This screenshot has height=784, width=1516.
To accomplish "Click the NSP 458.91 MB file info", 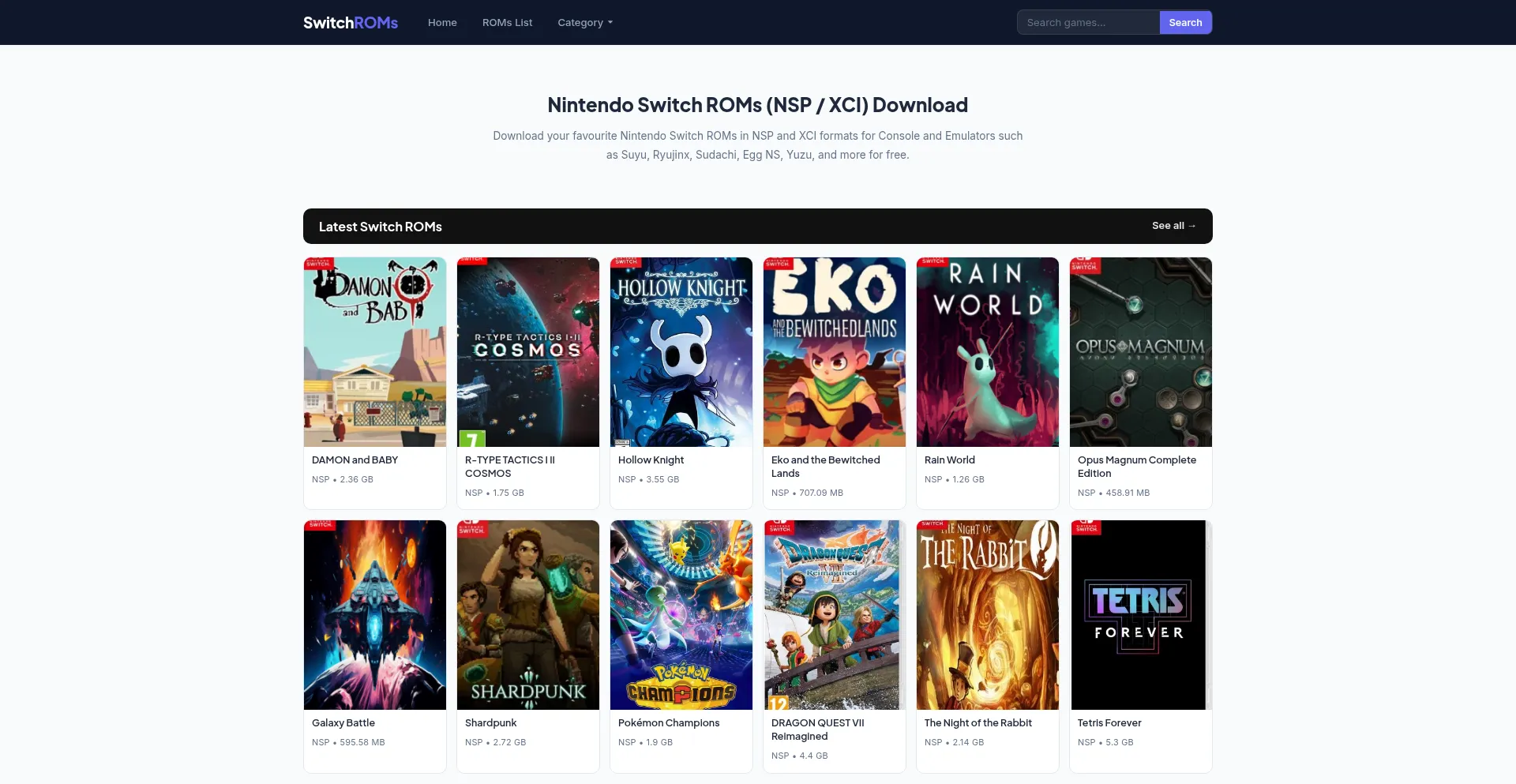I will coord(1114,493).
